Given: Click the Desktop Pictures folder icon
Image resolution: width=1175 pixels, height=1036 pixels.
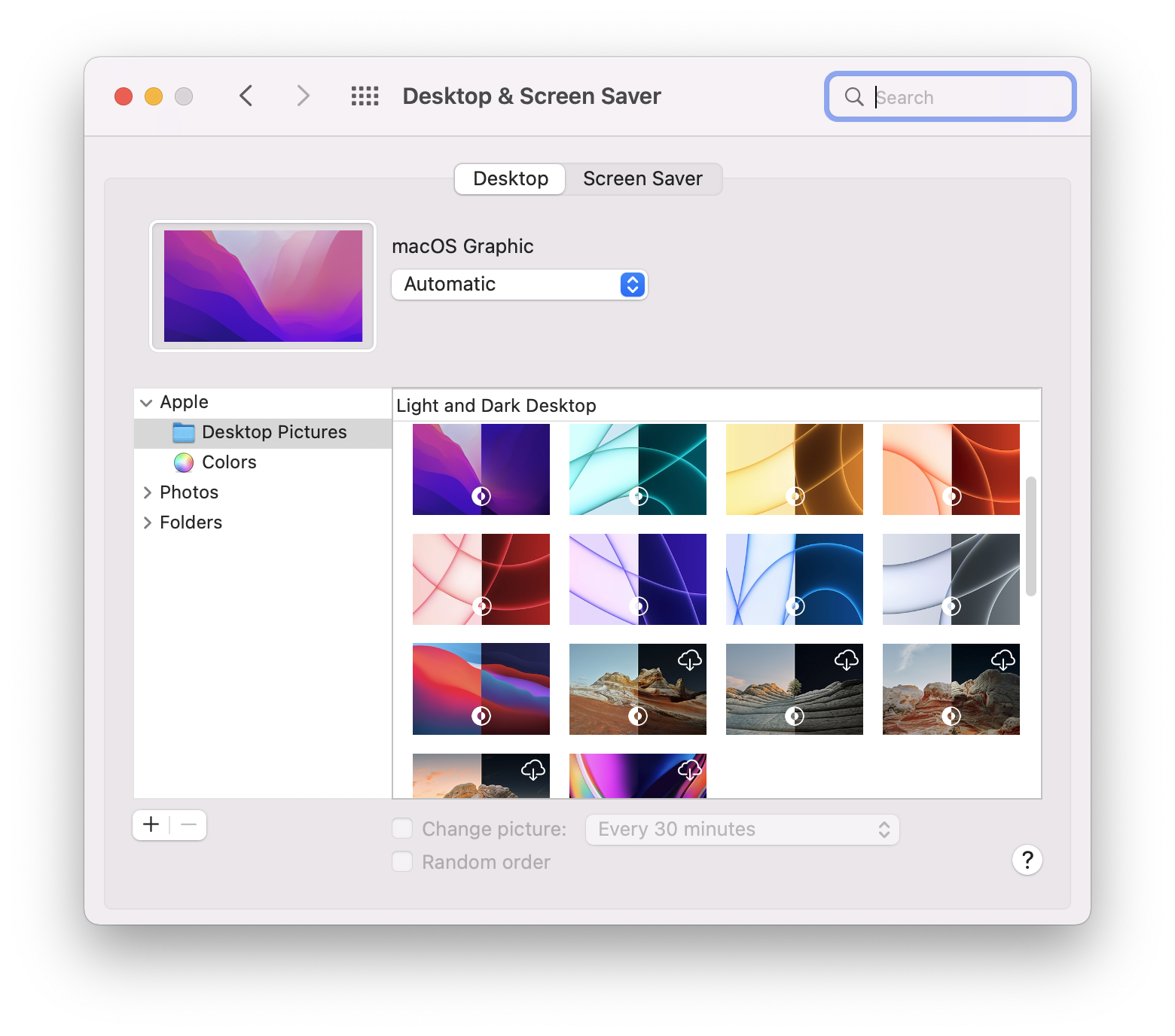Looking at the screenshot, I should point(184,432).
